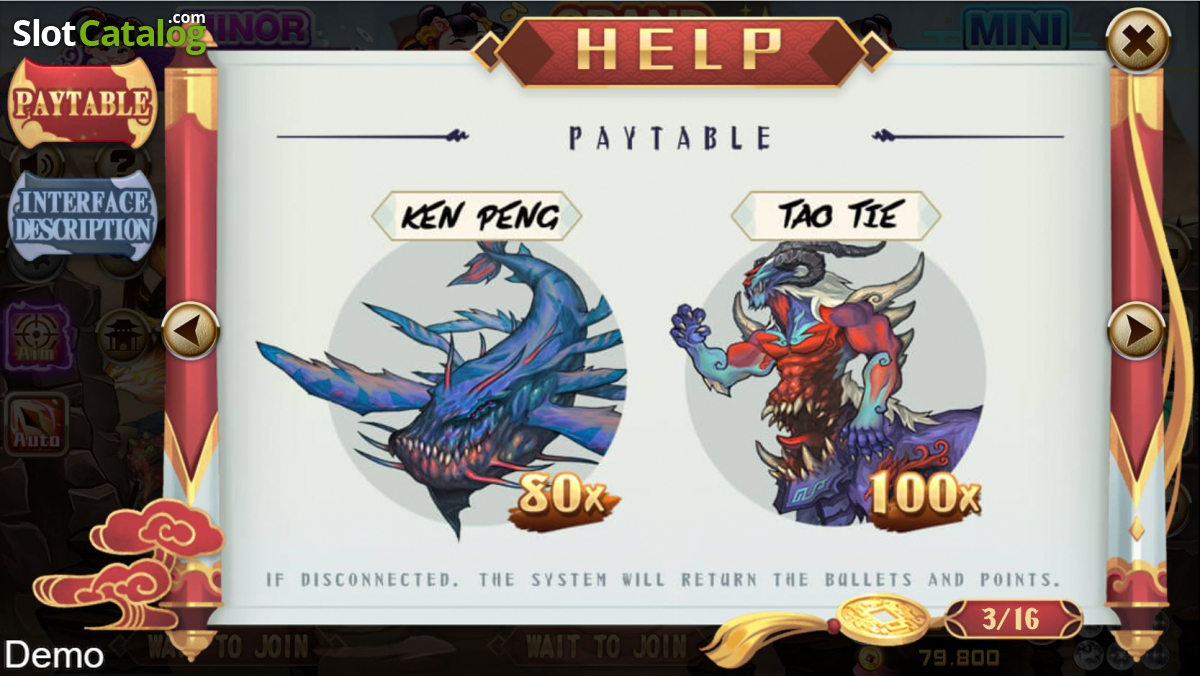
Task: Click the 80x payout badge
Action: (563, 497)
